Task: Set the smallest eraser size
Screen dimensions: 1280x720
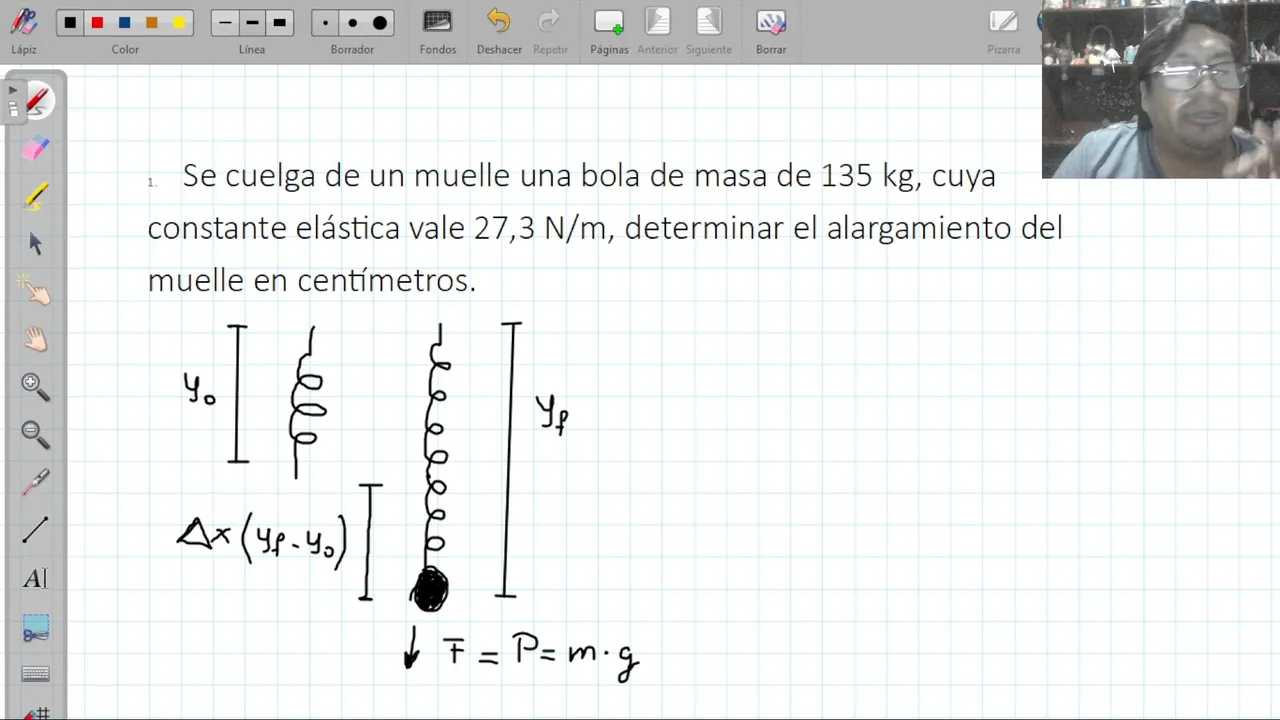Action: [x=325, y=23]
